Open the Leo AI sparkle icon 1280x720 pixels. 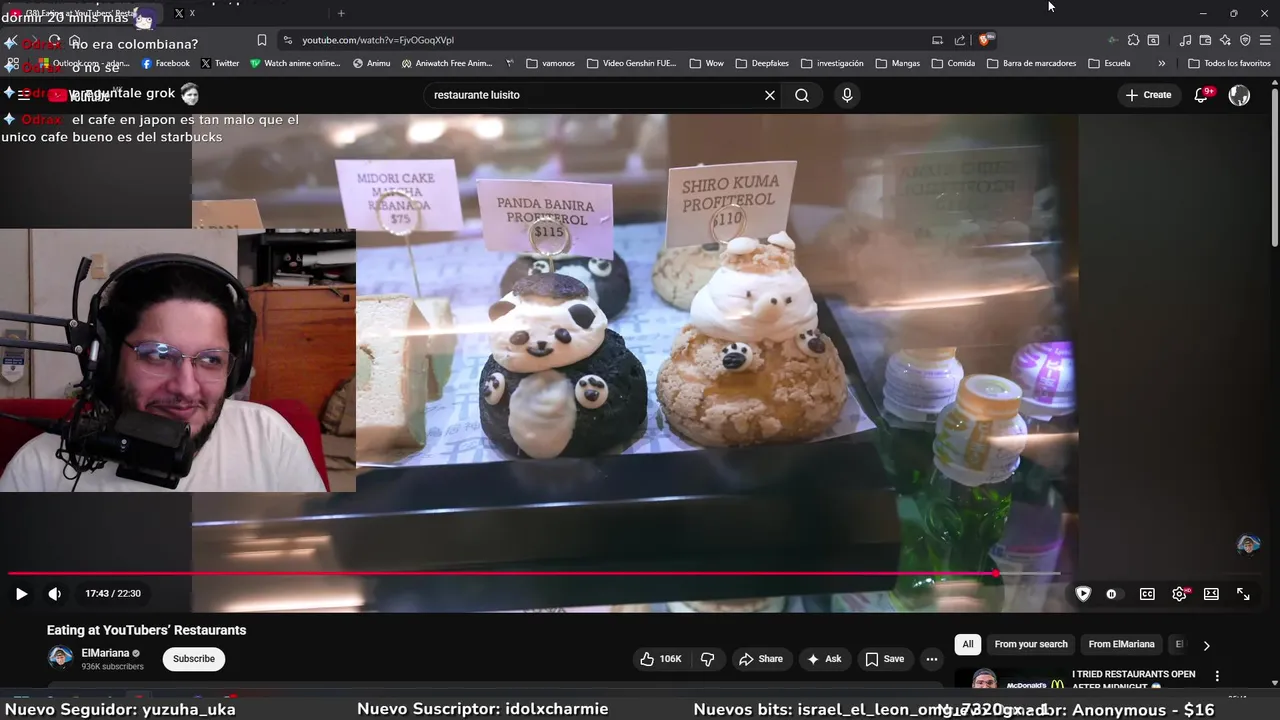pyautogui.click(x=1225, y=40)
